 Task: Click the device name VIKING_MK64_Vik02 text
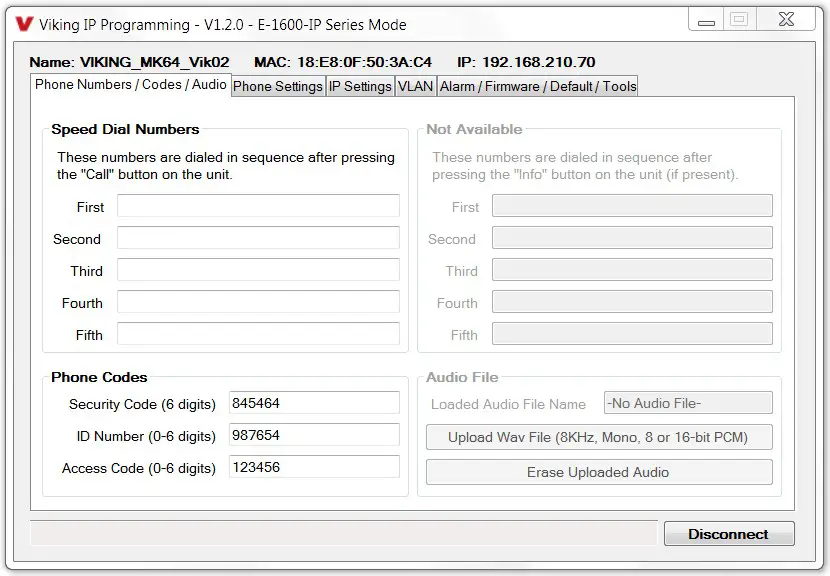pyautogui.click(x=155, y=62)
